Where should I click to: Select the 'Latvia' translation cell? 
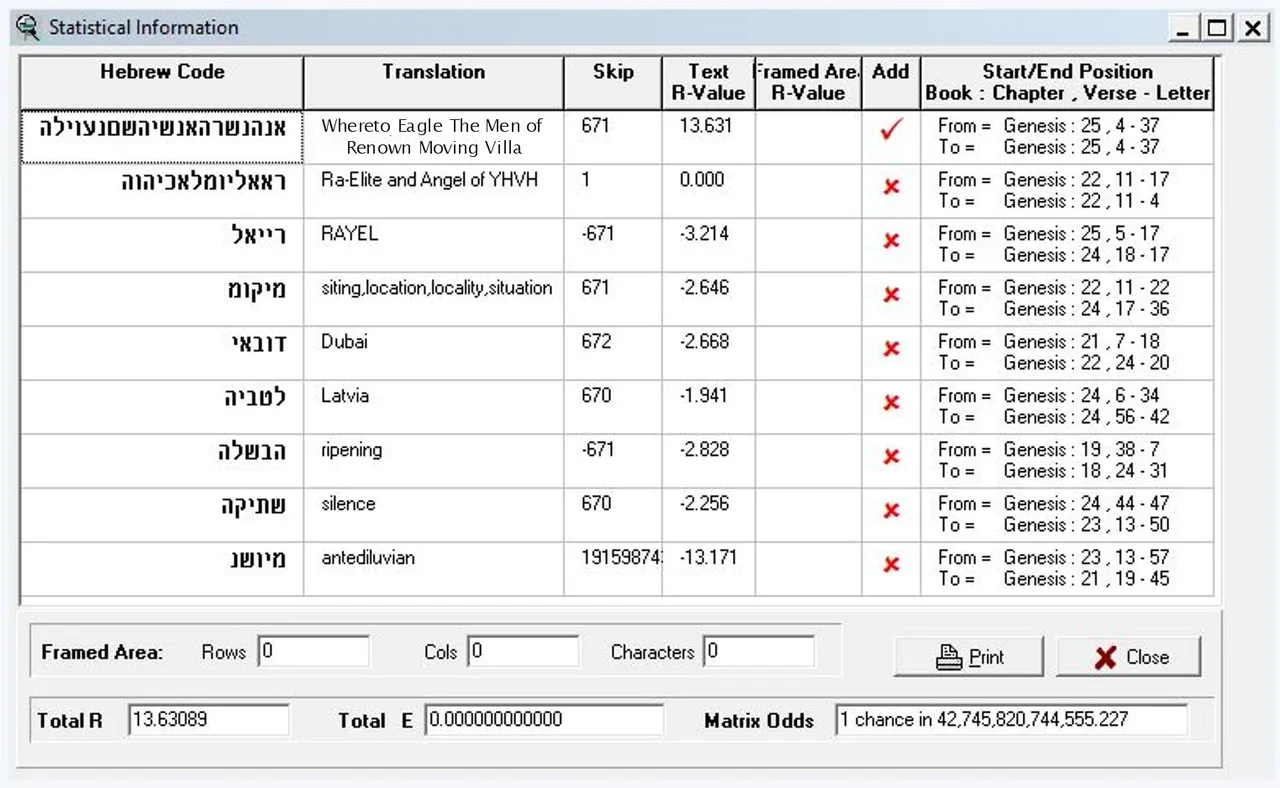[433, 407]
